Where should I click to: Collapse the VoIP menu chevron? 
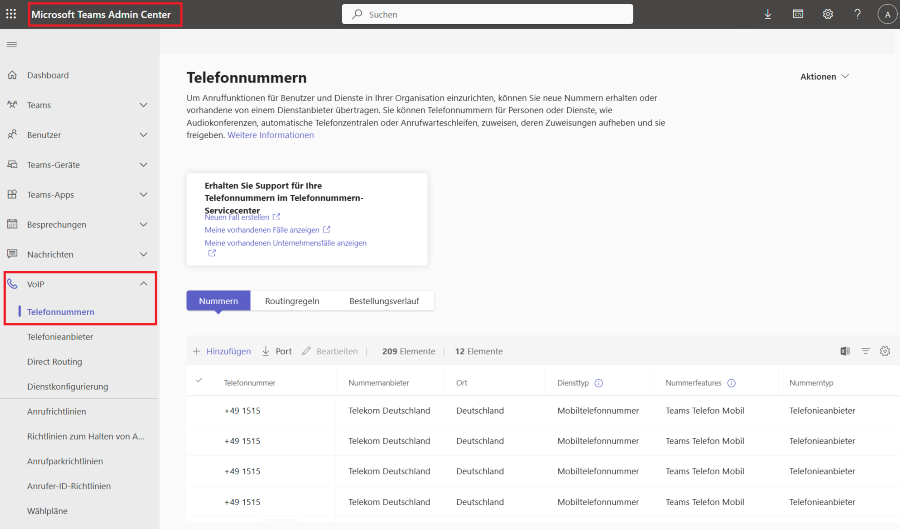[143, 283]
